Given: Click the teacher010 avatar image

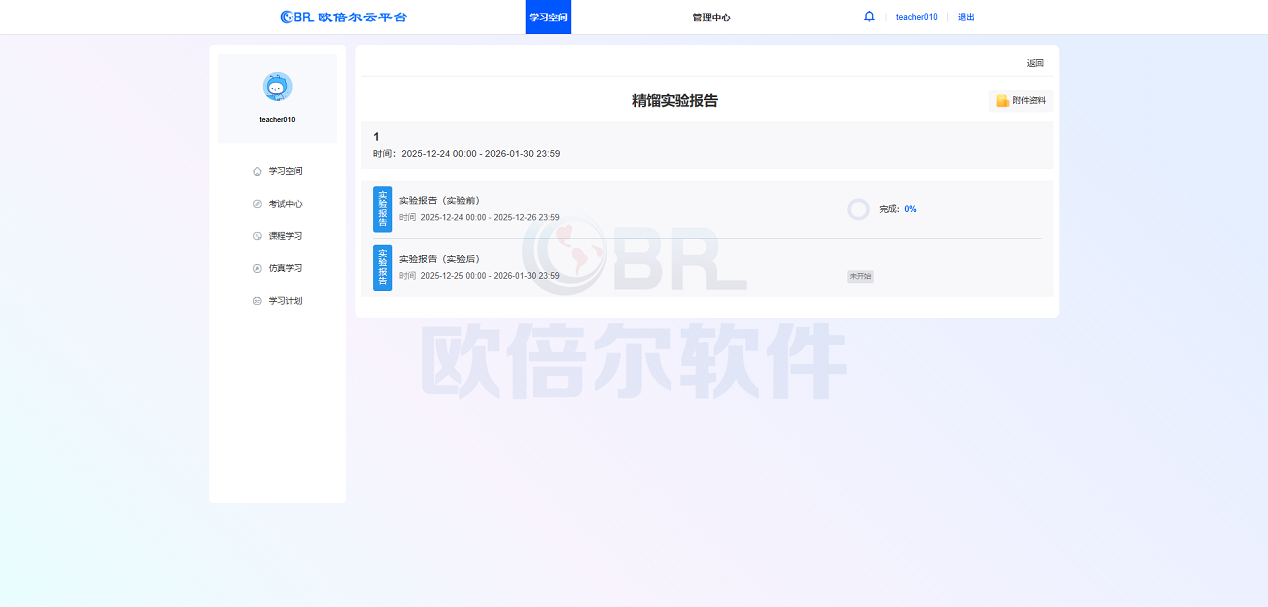Looking at the screenshot, I should point(277,87).
